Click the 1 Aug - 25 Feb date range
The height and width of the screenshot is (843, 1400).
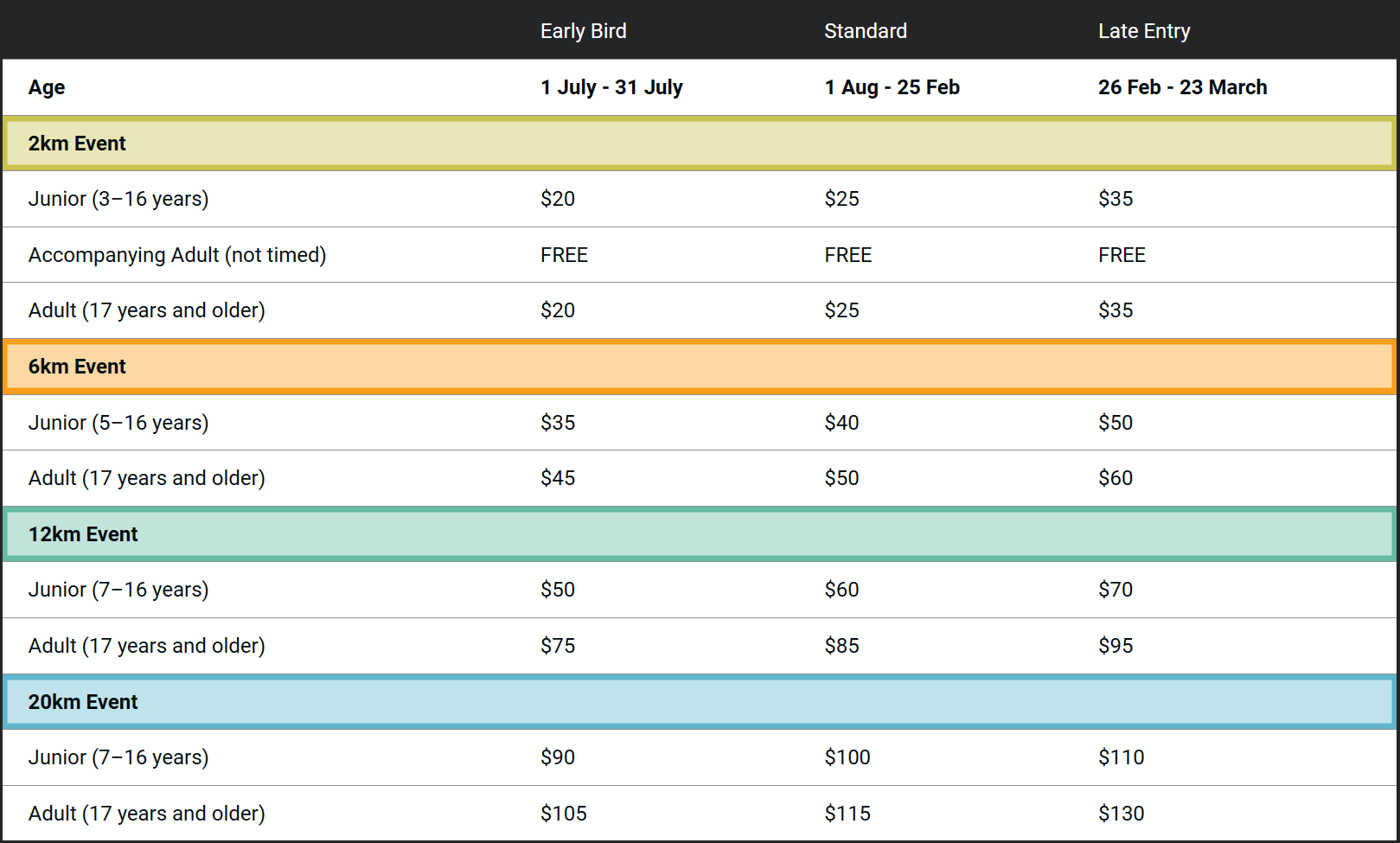(892, 87)
